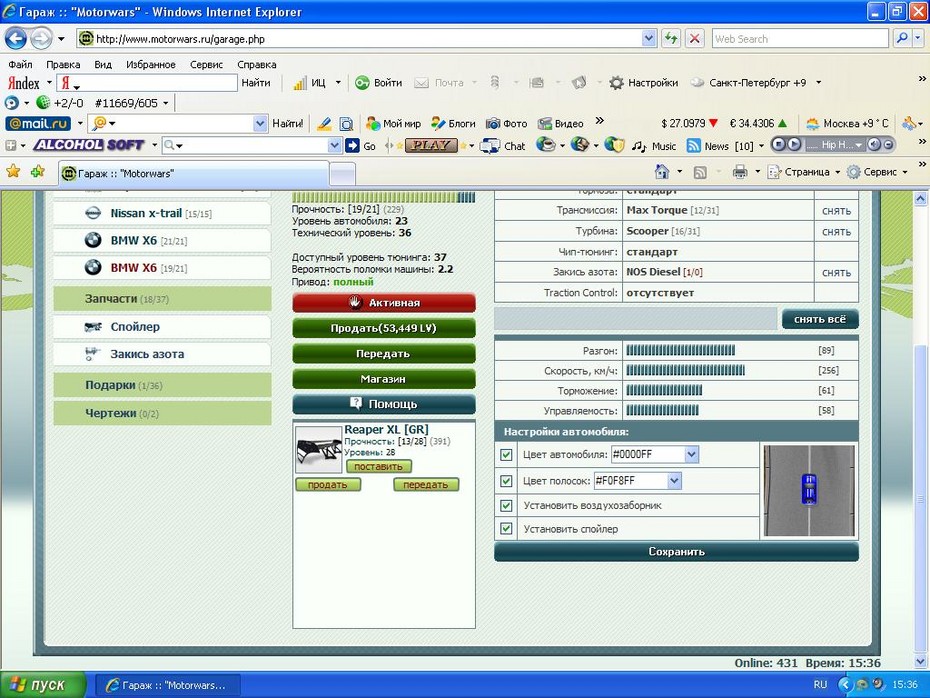The height and width of the screenshot is (698, 930).
Task: Click the Reaper XL spoiler thumbnail
Action: coord(318,449)
